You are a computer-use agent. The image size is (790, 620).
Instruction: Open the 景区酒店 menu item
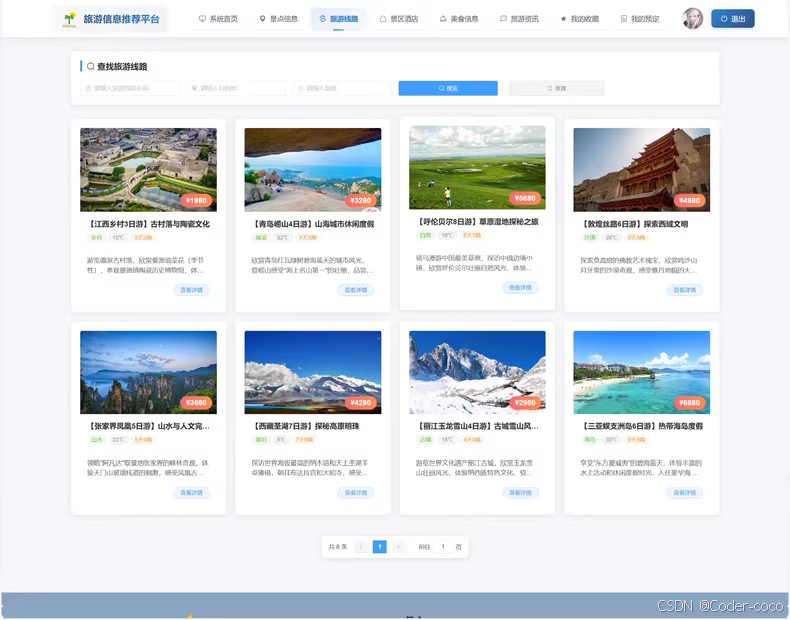pos(399,19)
